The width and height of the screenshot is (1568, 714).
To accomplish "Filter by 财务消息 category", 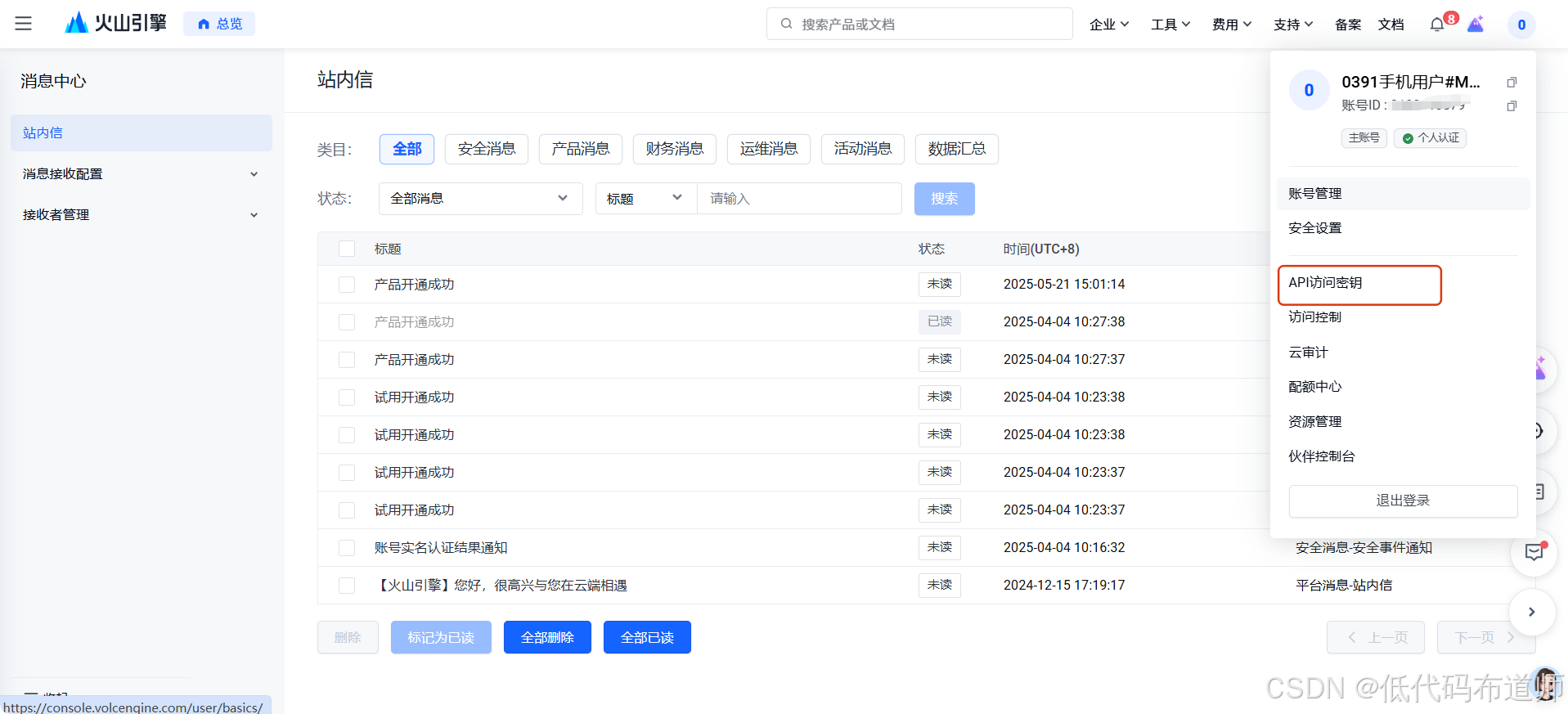I will 675,149.
